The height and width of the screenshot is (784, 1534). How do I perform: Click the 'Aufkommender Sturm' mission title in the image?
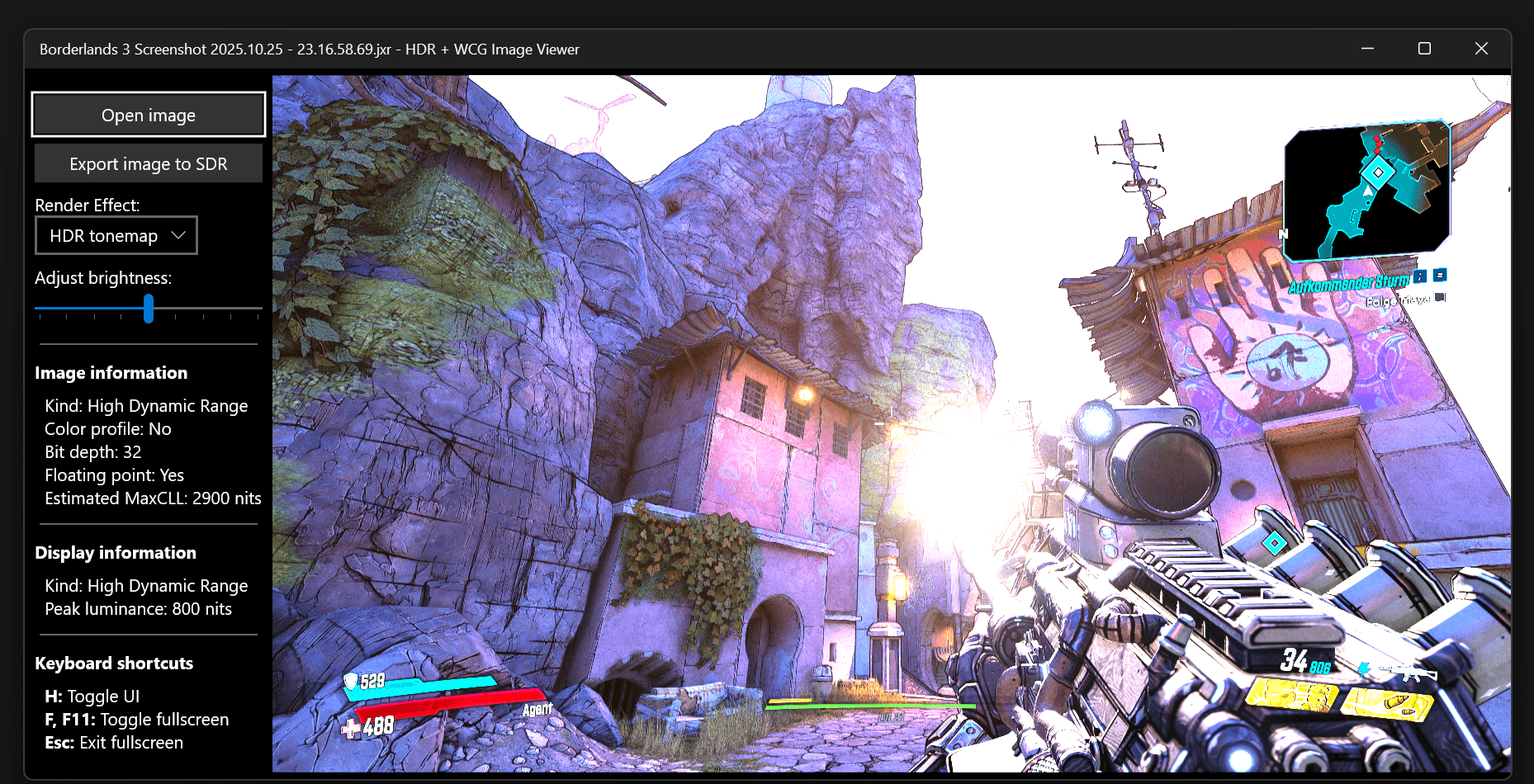(x=1350, y=283)
